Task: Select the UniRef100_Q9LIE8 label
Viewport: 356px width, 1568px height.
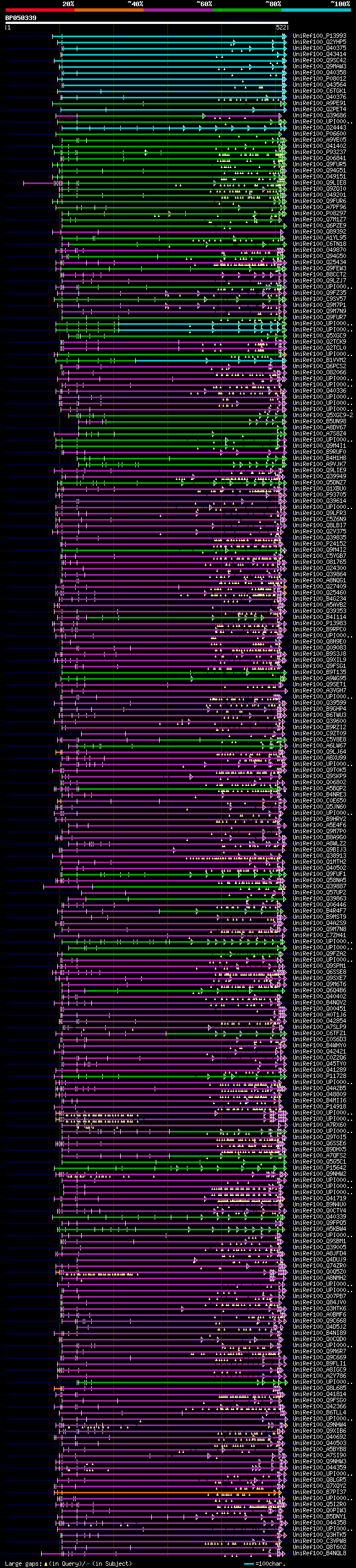Action: [x=319, y=182]
